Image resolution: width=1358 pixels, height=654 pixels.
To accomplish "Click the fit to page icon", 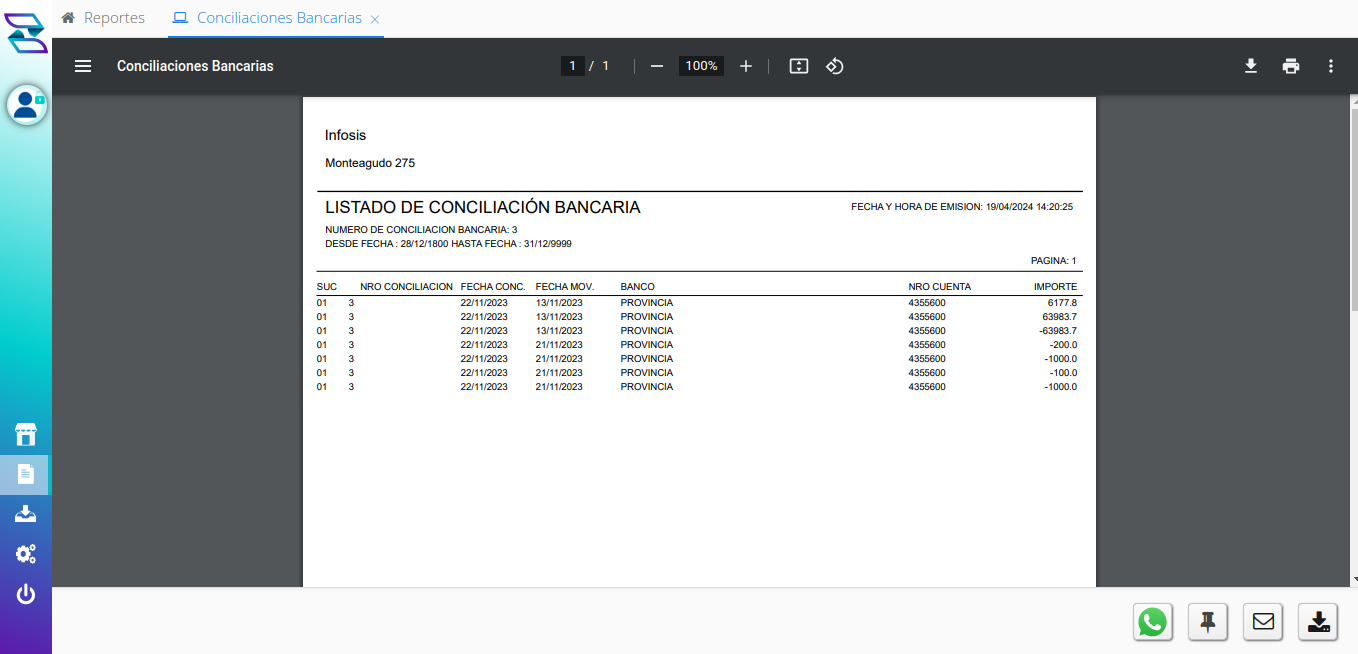I will tap(799, 66).
